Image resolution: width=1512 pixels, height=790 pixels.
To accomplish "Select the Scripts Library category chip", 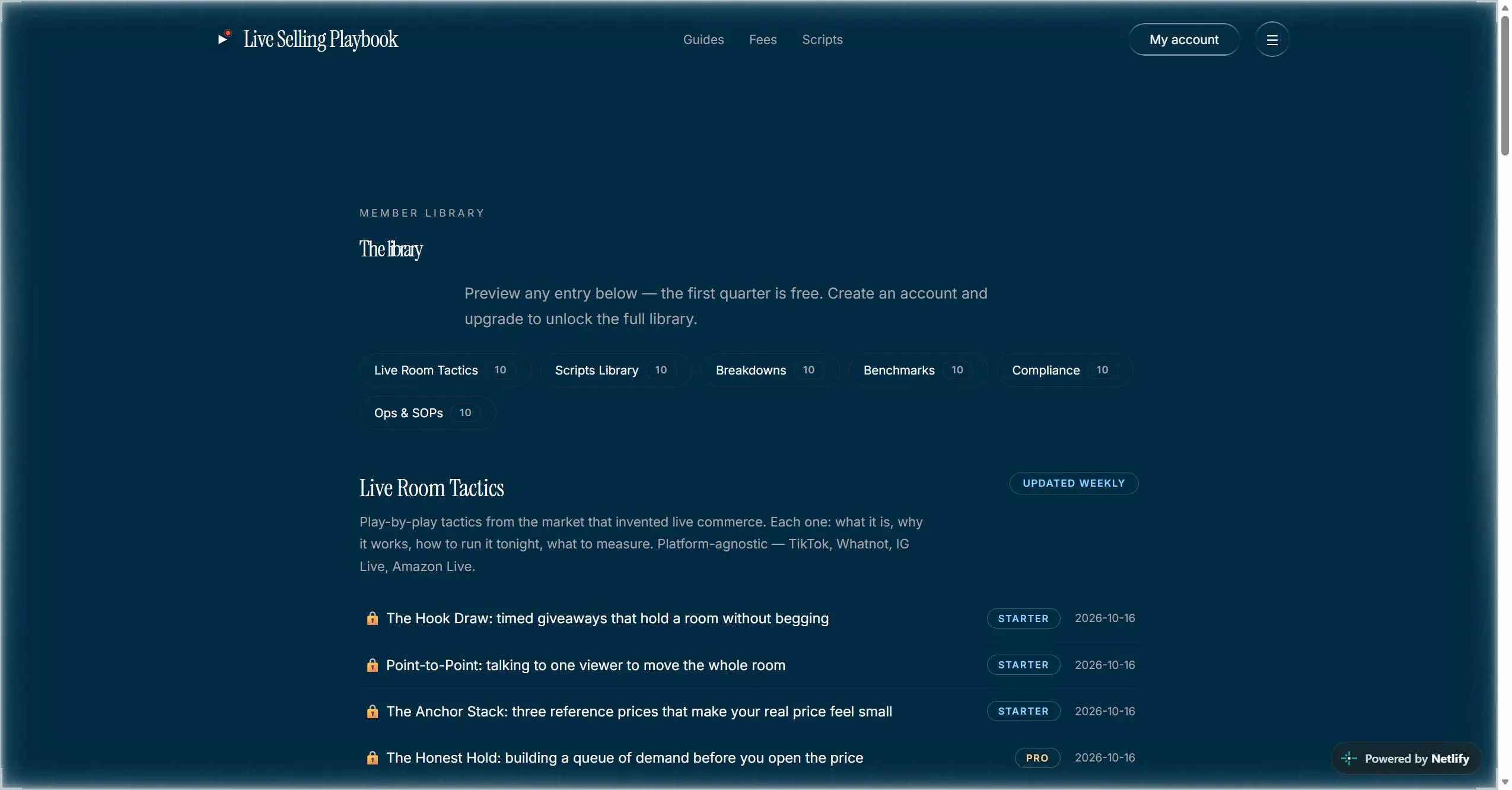I will point(616,370).
